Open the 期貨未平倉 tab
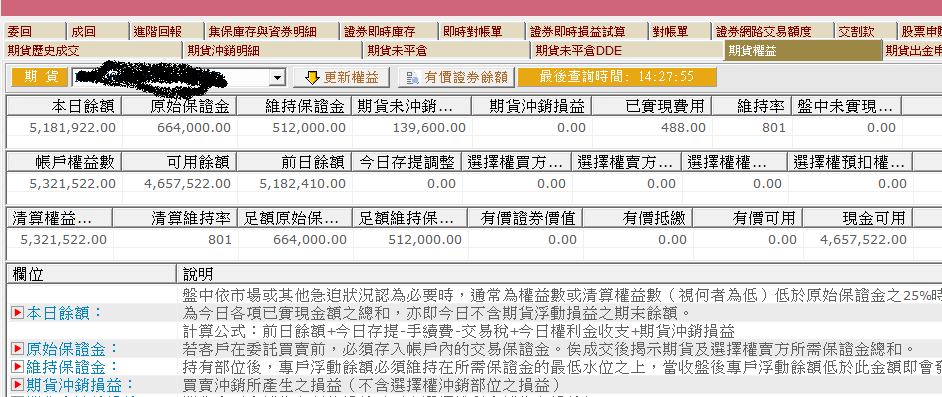This screenshot has width=942, height=397. [447, 50]
